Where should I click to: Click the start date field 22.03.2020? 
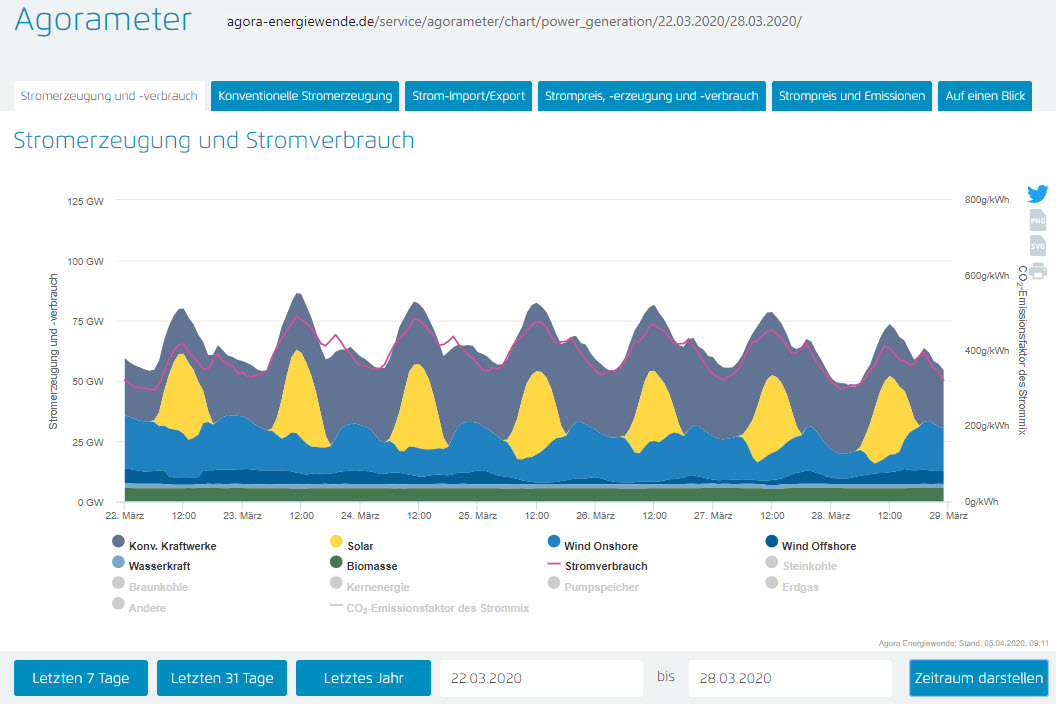tap(541, 678)
